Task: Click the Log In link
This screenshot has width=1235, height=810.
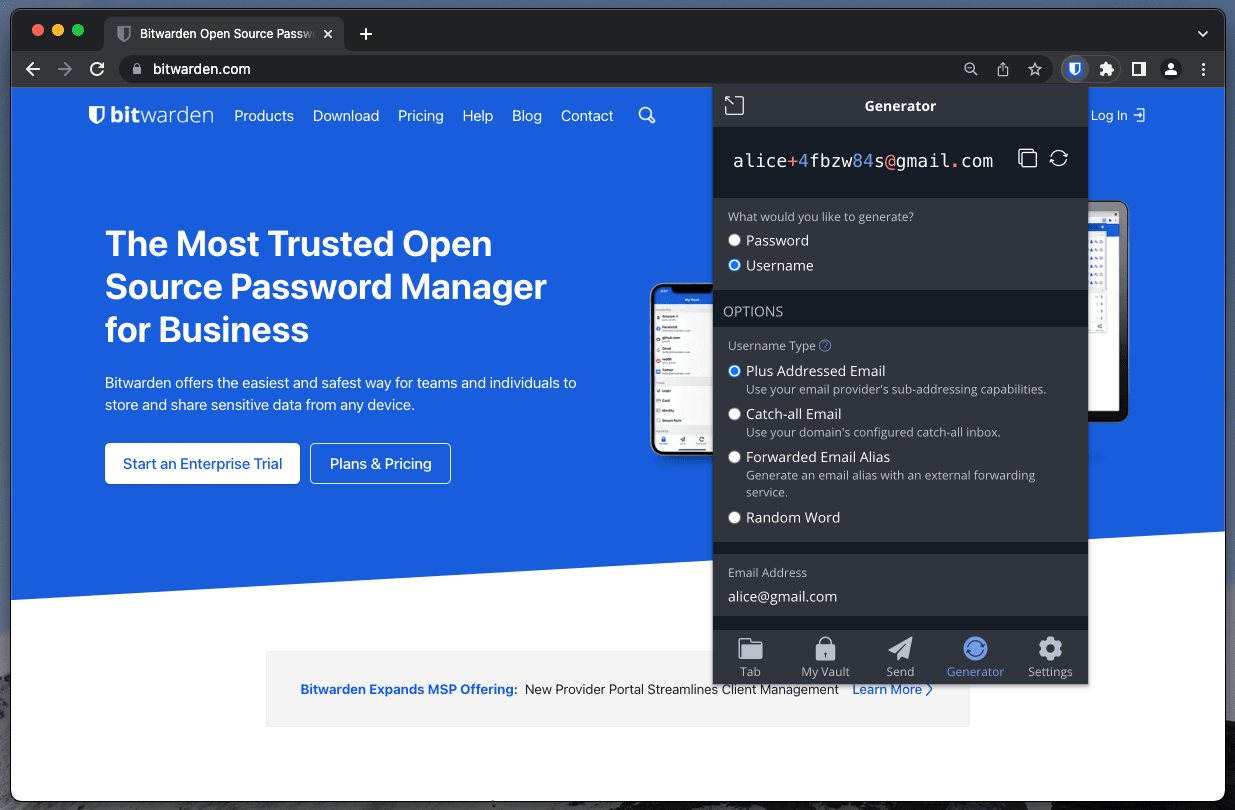Action: pyautogui.click(x=1118, y=116)
